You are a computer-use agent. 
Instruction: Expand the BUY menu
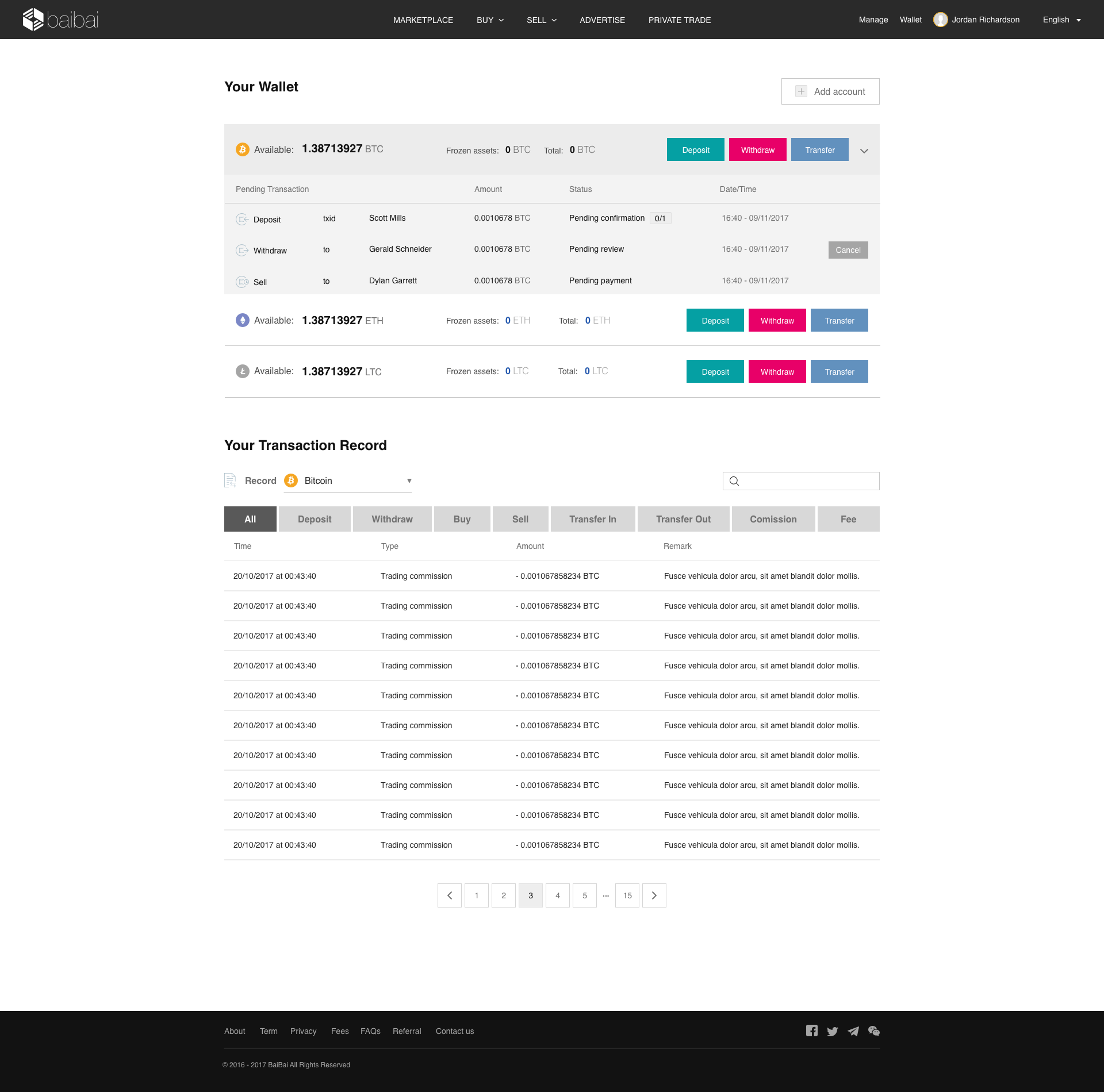click(x=490, y=20)
